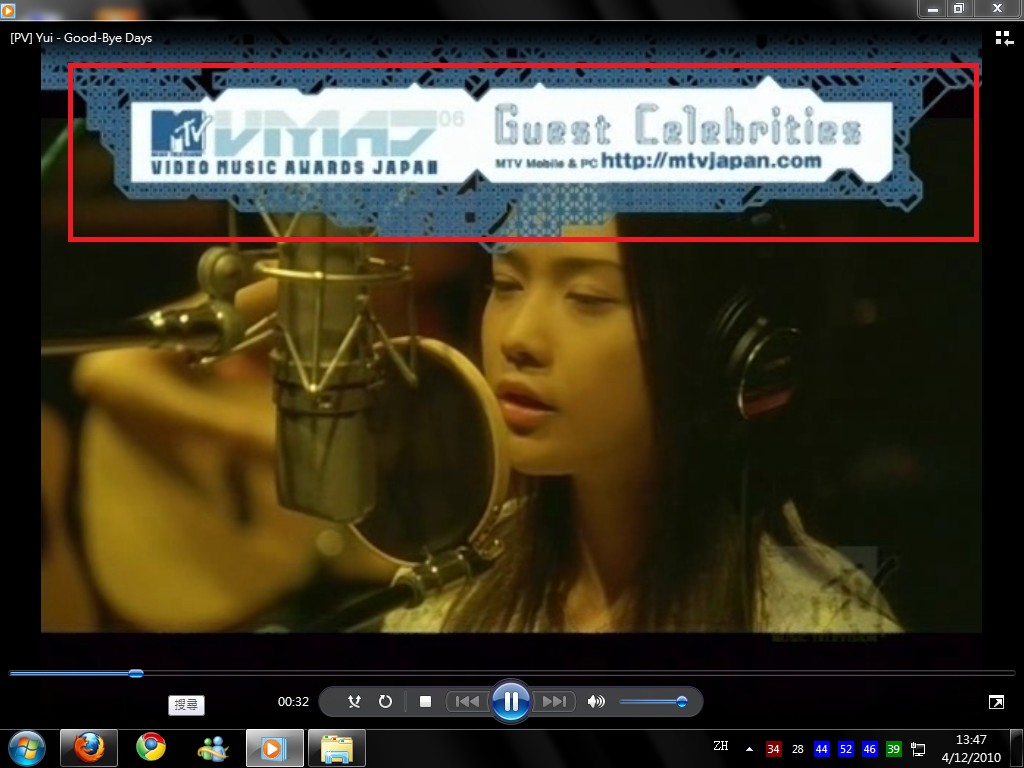The height and width of the screenshot is (768, 1024).
Task: Click the Media Player title bar icon
Action: 8,10
